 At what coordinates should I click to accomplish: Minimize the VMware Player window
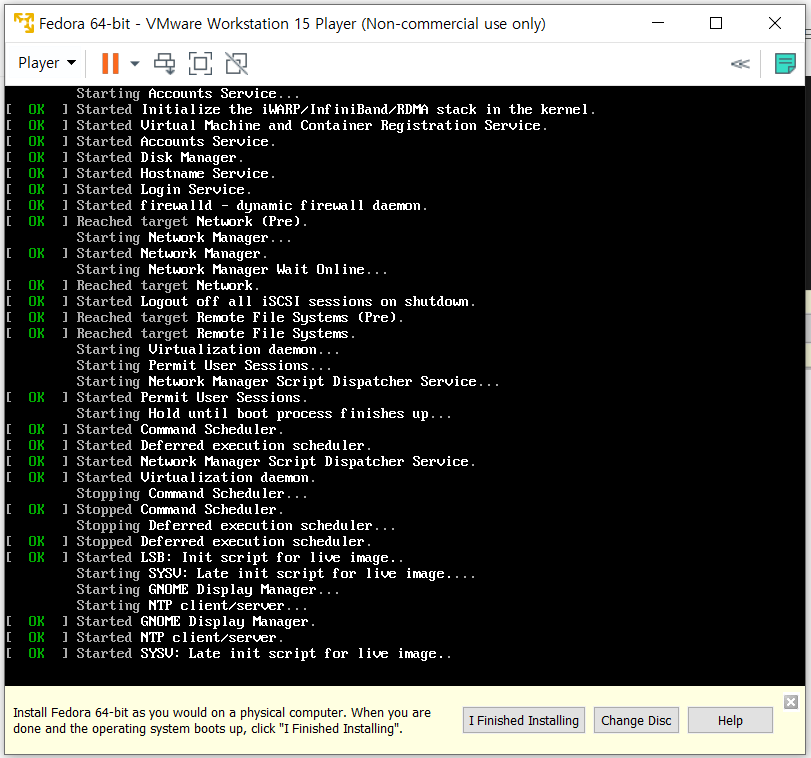658,23
